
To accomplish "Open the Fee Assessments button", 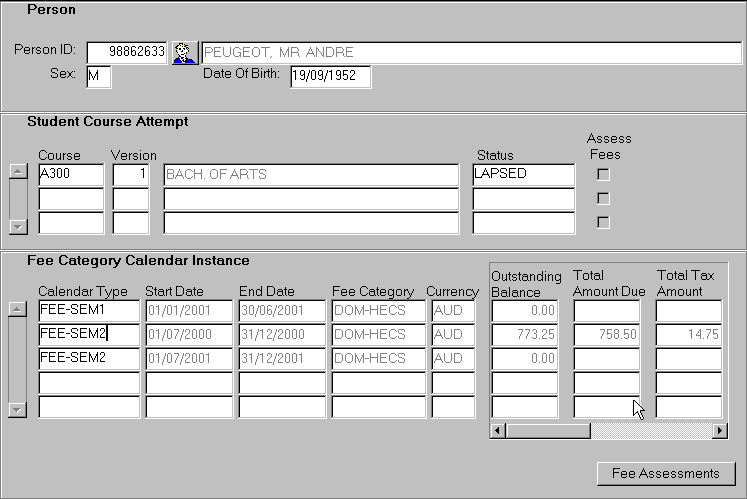I will click(665, 473).
